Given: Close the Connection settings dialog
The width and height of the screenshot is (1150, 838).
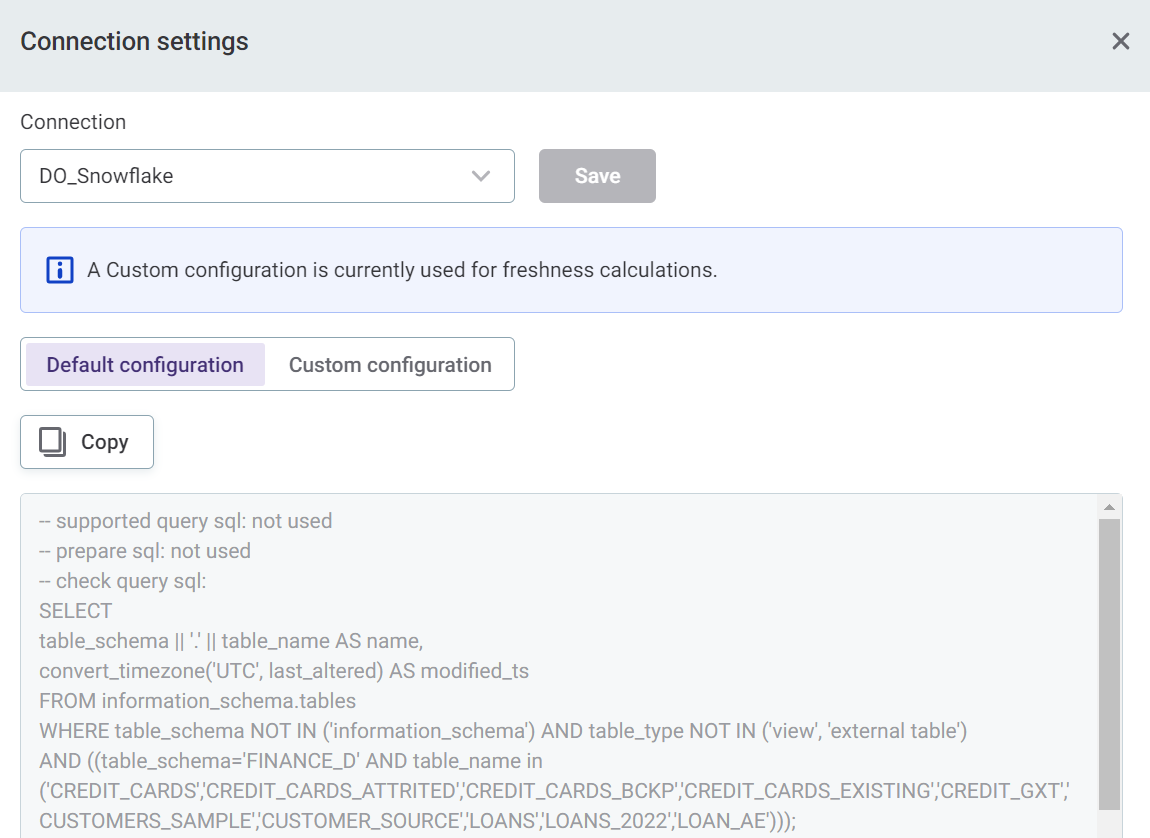Looking at the screenshot, I should [1120, 41].
